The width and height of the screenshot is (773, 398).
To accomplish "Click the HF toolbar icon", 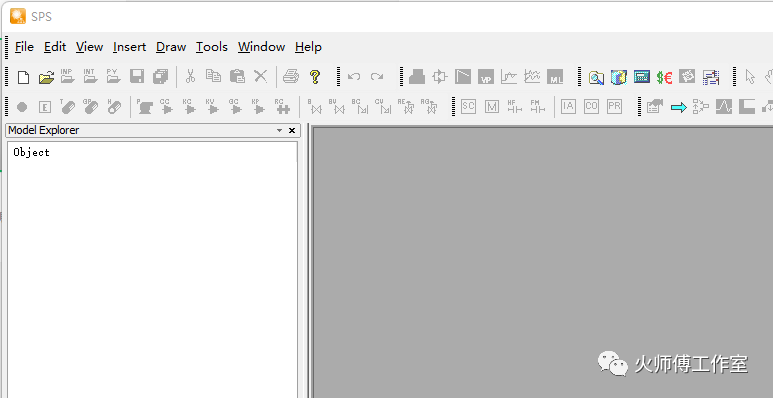I will tap(515, 106).
